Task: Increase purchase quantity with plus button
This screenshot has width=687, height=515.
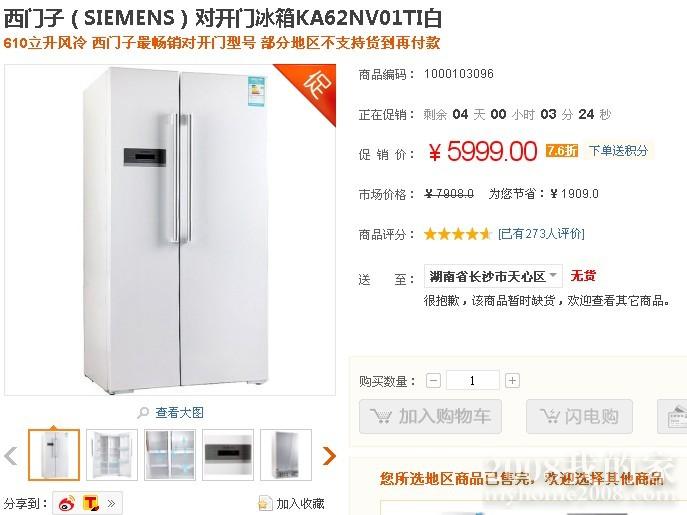Action: click(512, 380)
